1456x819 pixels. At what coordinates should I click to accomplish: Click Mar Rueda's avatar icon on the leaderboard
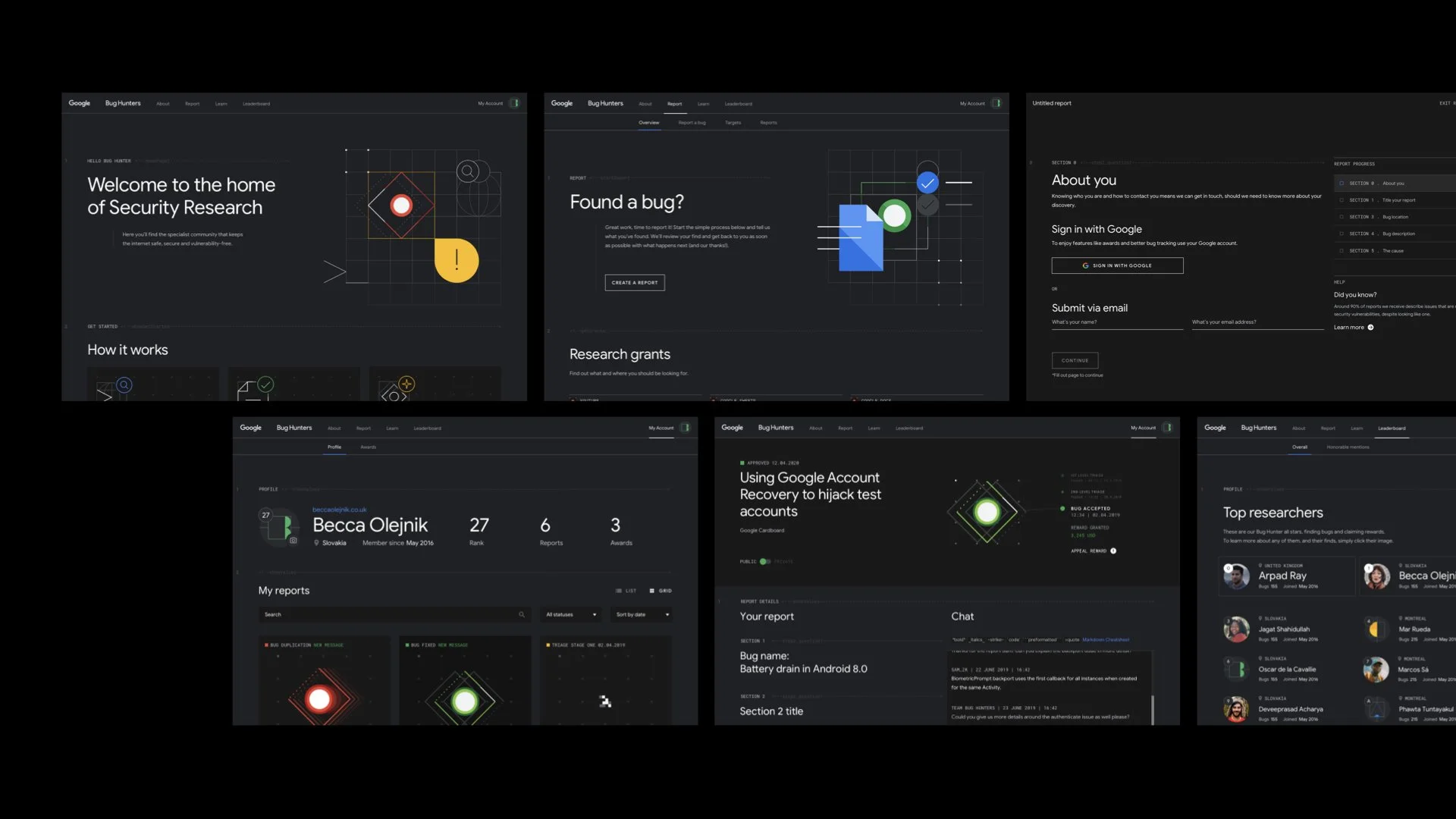click(1376, 629)
